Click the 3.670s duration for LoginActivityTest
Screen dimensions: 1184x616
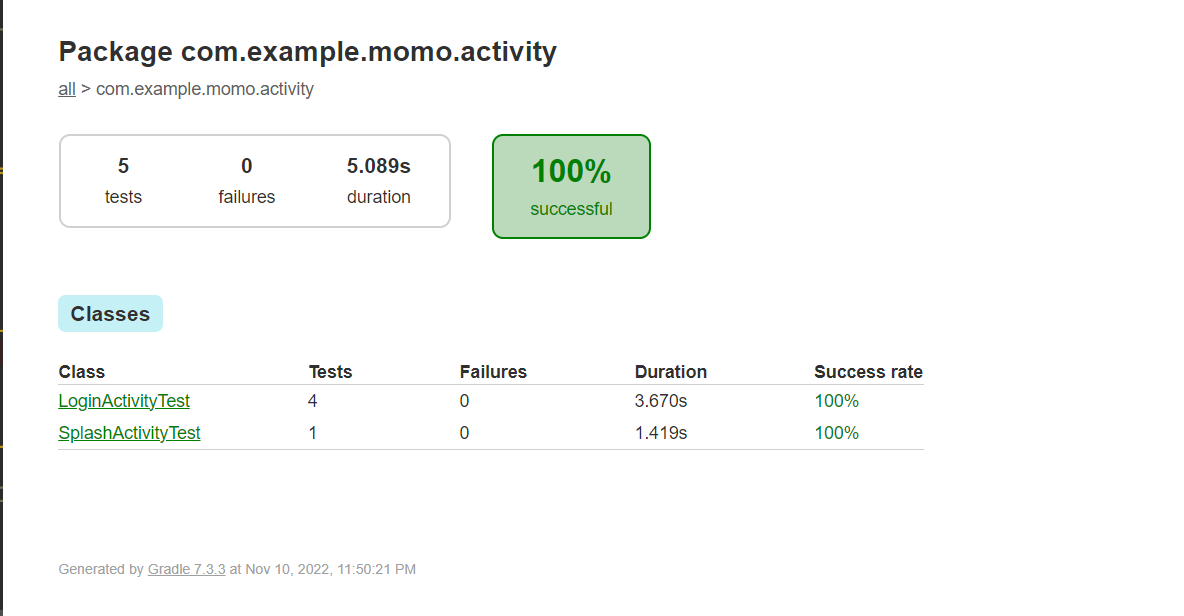(659, 401)
